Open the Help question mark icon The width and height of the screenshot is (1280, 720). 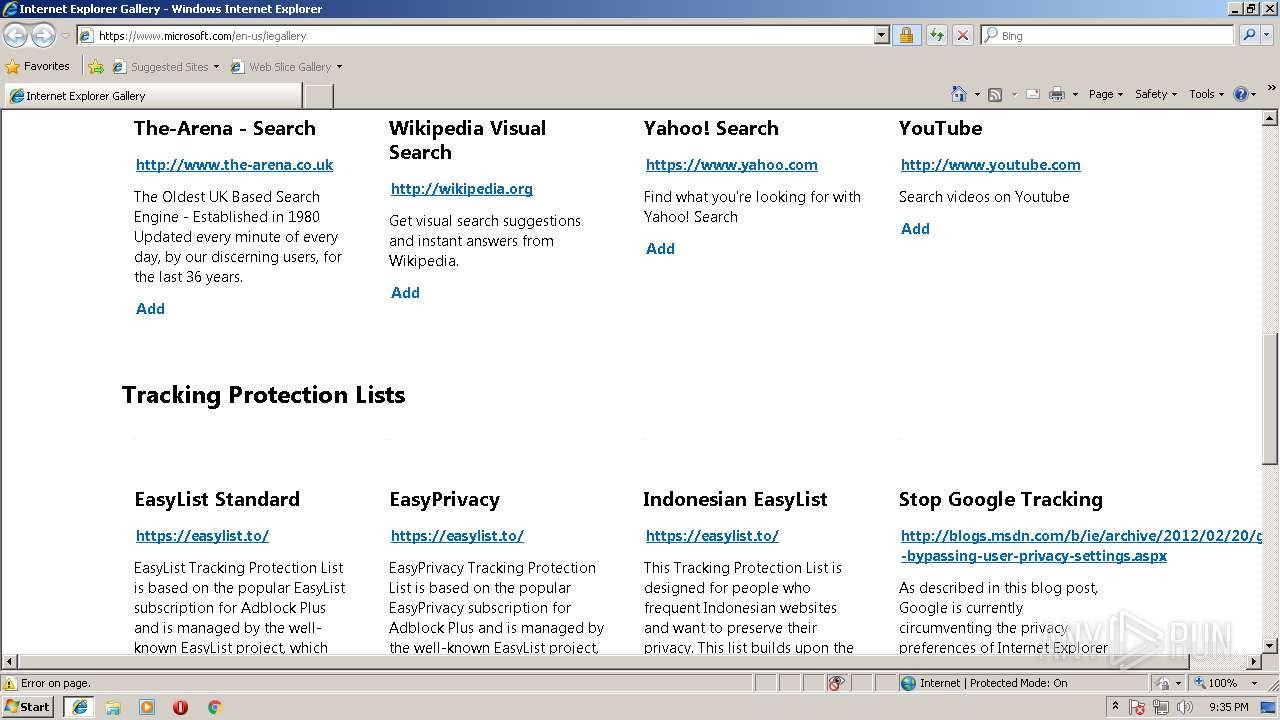tap(1240, 94)
